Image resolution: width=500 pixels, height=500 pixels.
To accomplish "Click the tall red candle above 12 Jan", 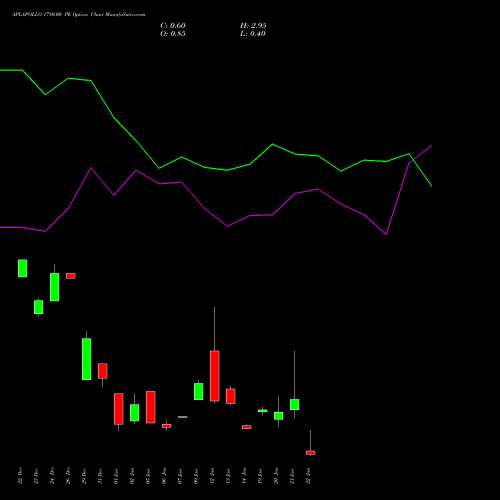I will tap(215, 376).
